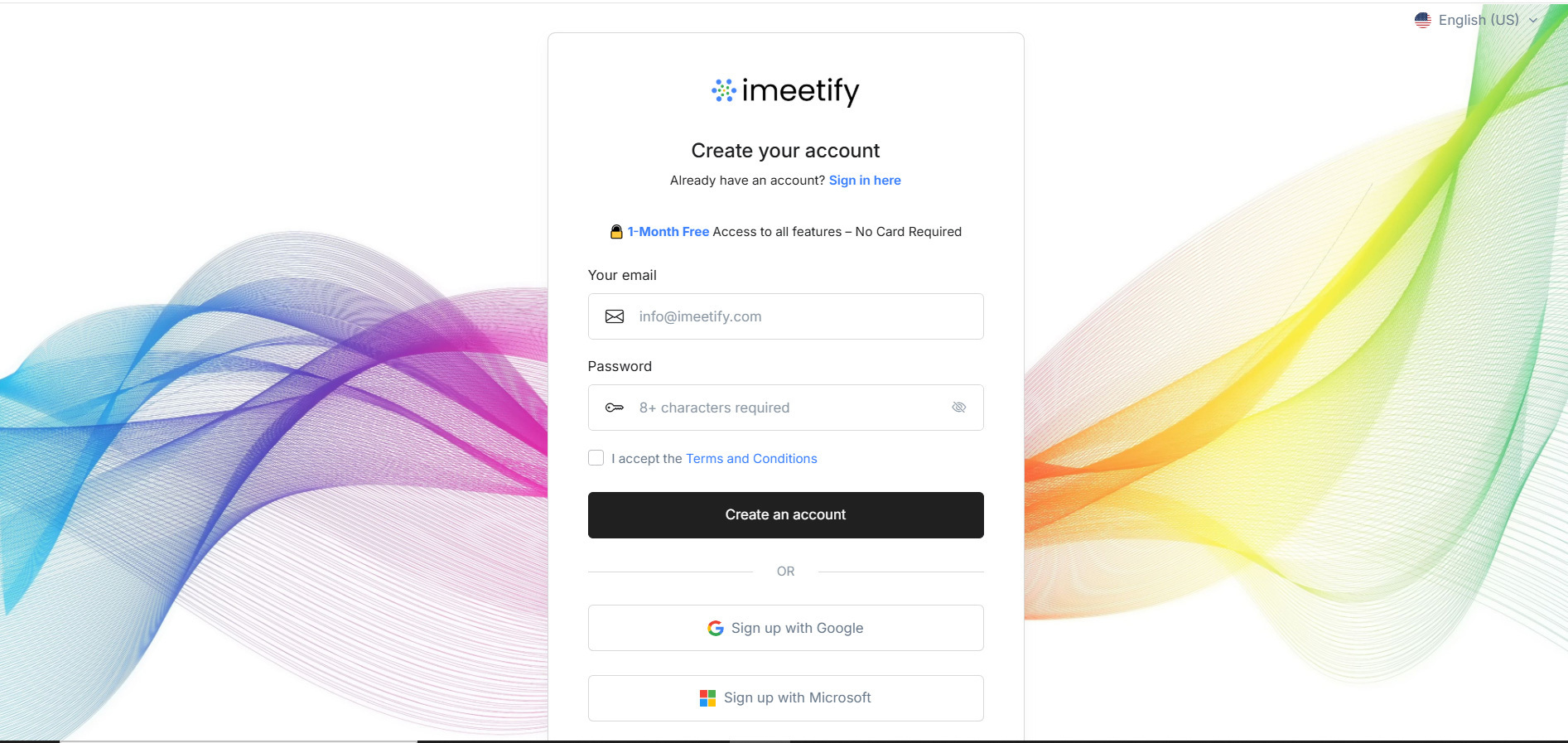The width and height of the screenshot is (1568, 743).
Task: Click the lock icon beside 1-Month Free
Action: (x=616, y=232)
